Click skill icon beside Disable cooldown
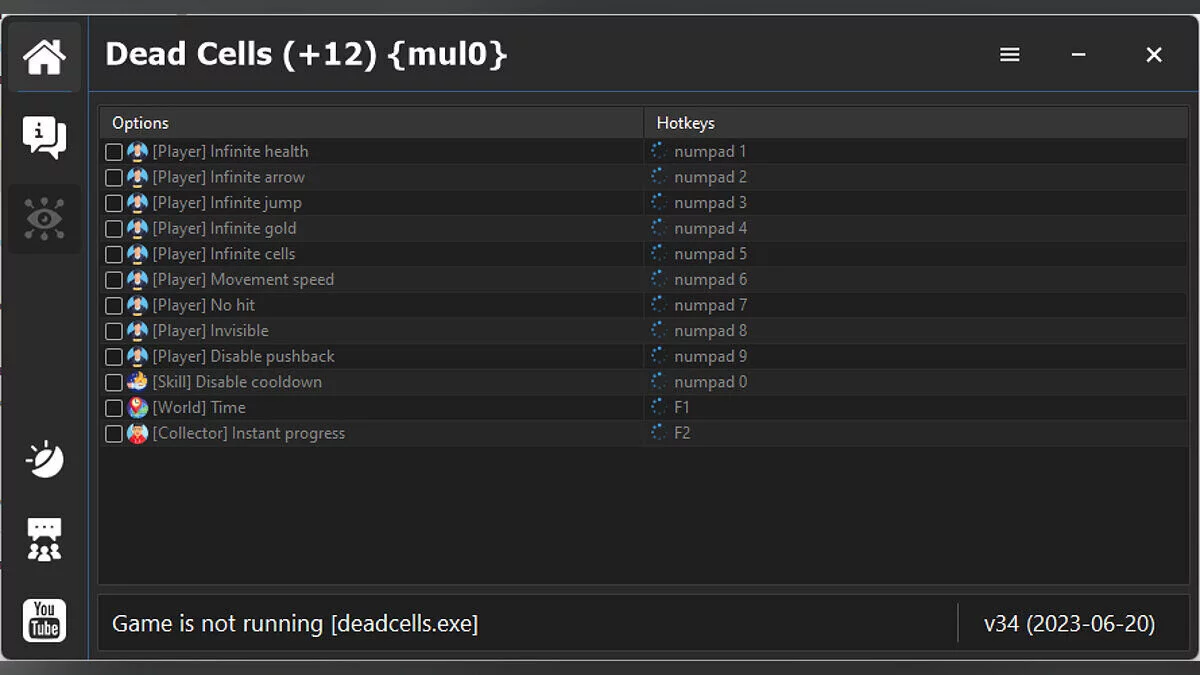Viewport: 1200px width, 675px height. point(138,382)
